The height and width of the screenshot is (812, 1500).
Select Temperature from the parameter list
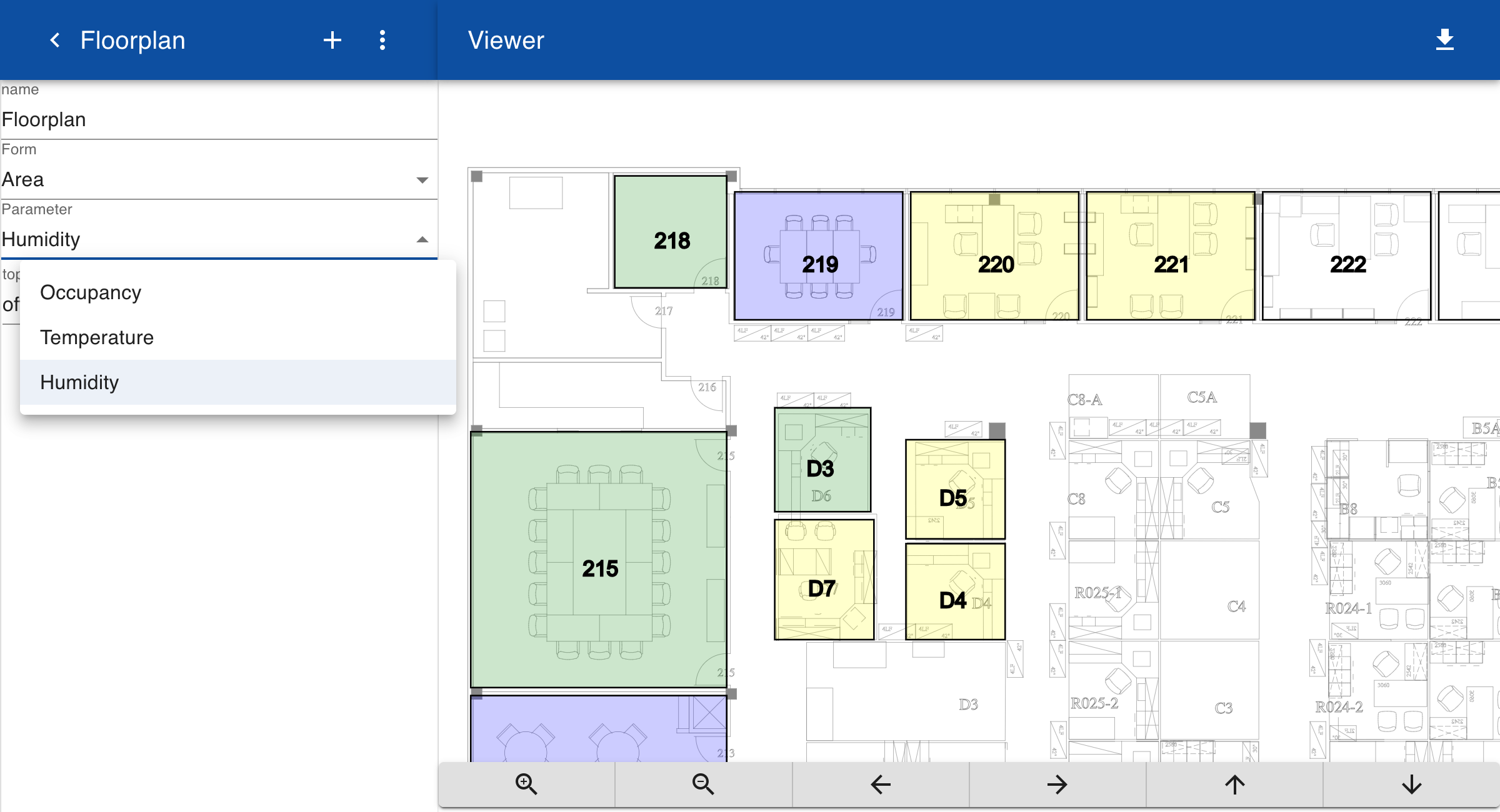point(97,337)
